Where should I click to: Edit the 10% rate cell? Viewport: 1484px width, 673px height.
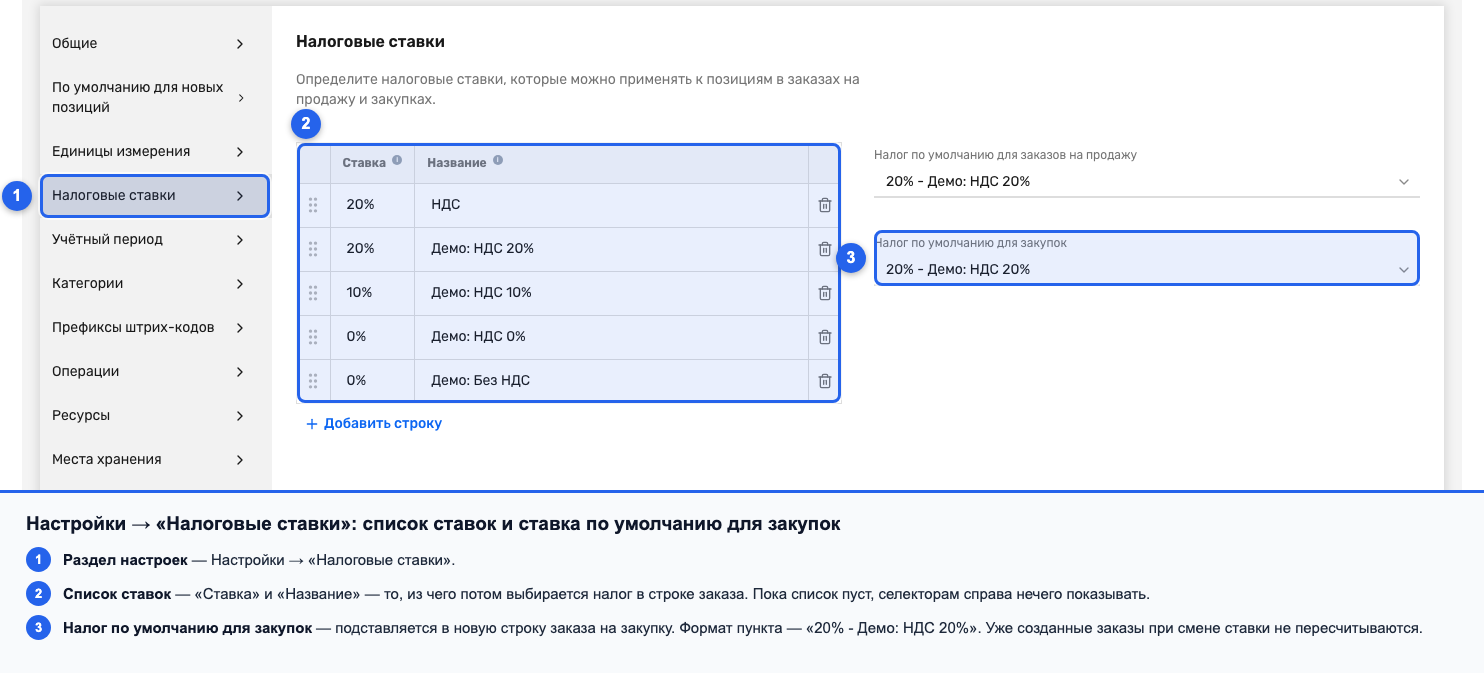[x=372, y=293]
